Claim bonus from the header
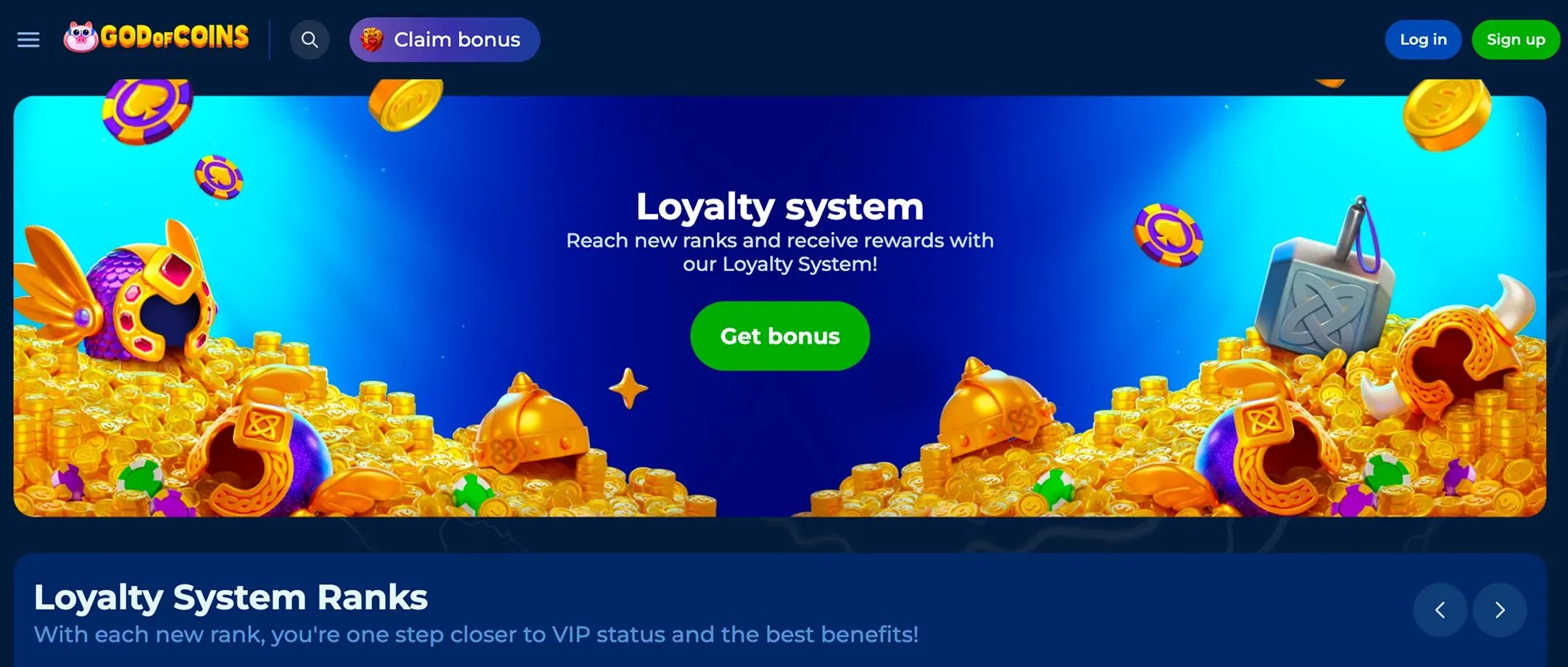Image resolution: width=1568 pixels, height=667 pixels. [x=444, y=40]
